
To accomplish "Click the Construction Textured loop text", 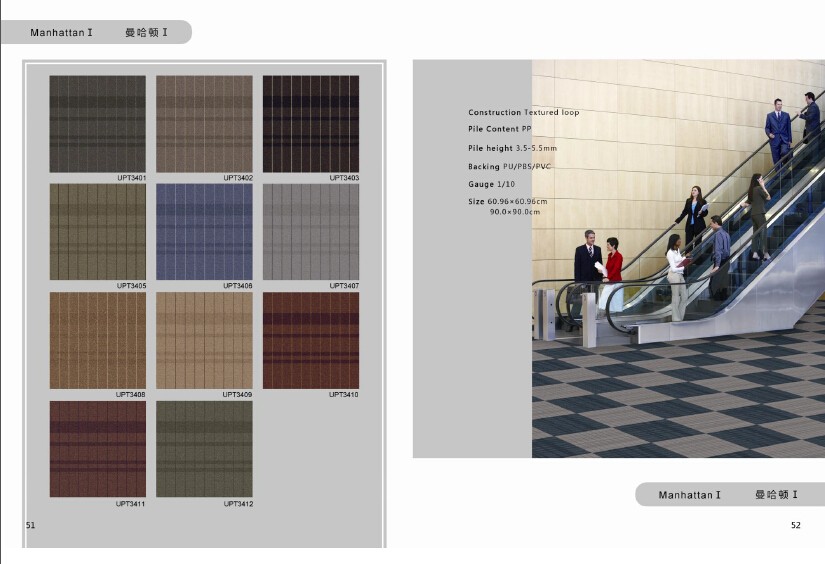I will 523,113.
